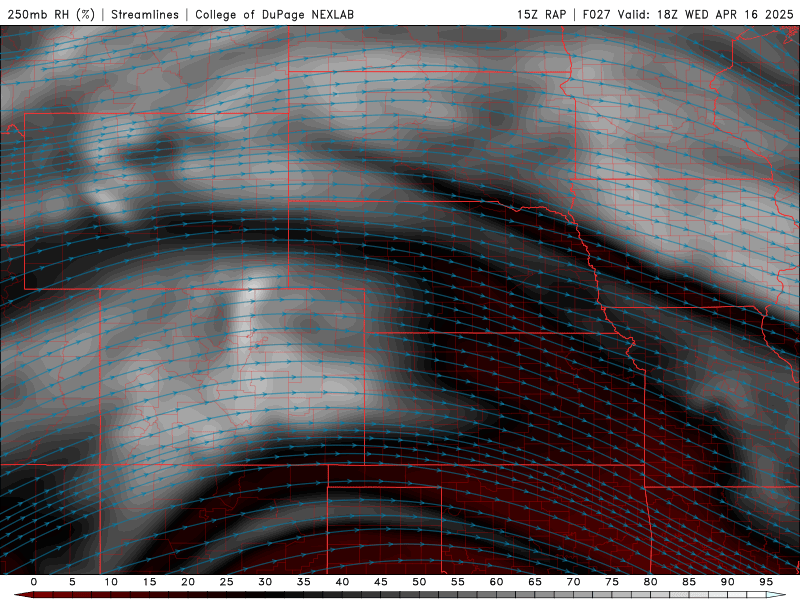Image resolution: width=800 pixels, height=600 pixels.
Task: Click the 30 value on the color scale
Action: 265,582
